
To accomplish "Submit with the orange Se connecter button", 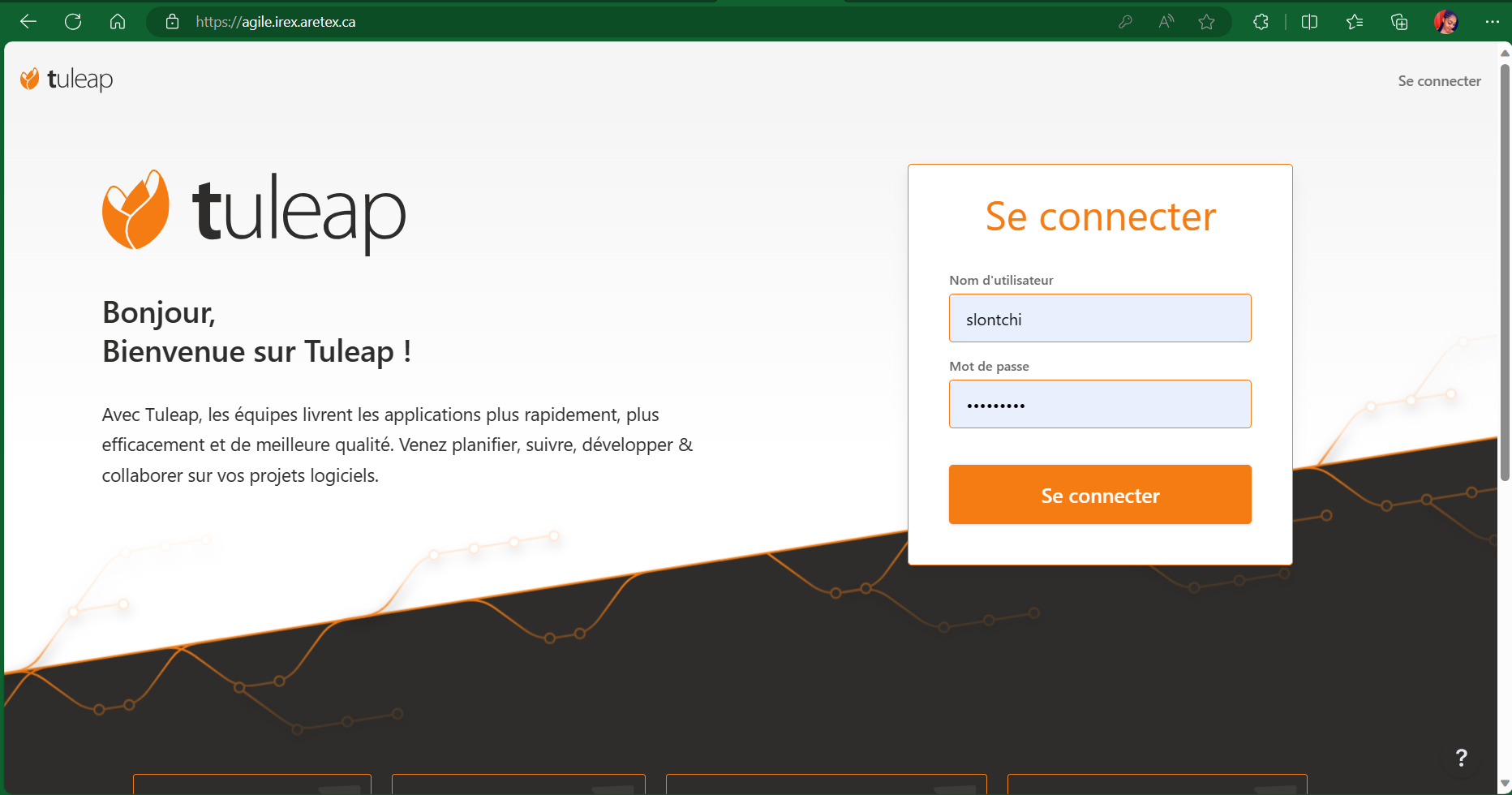I will [x=1100, y=495].
